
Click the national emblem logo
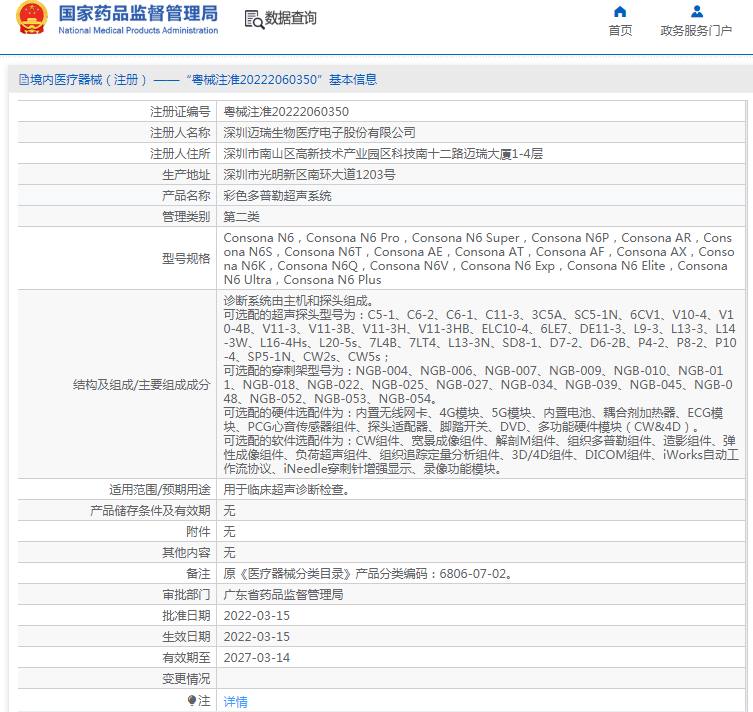click(x=32, y=18)
